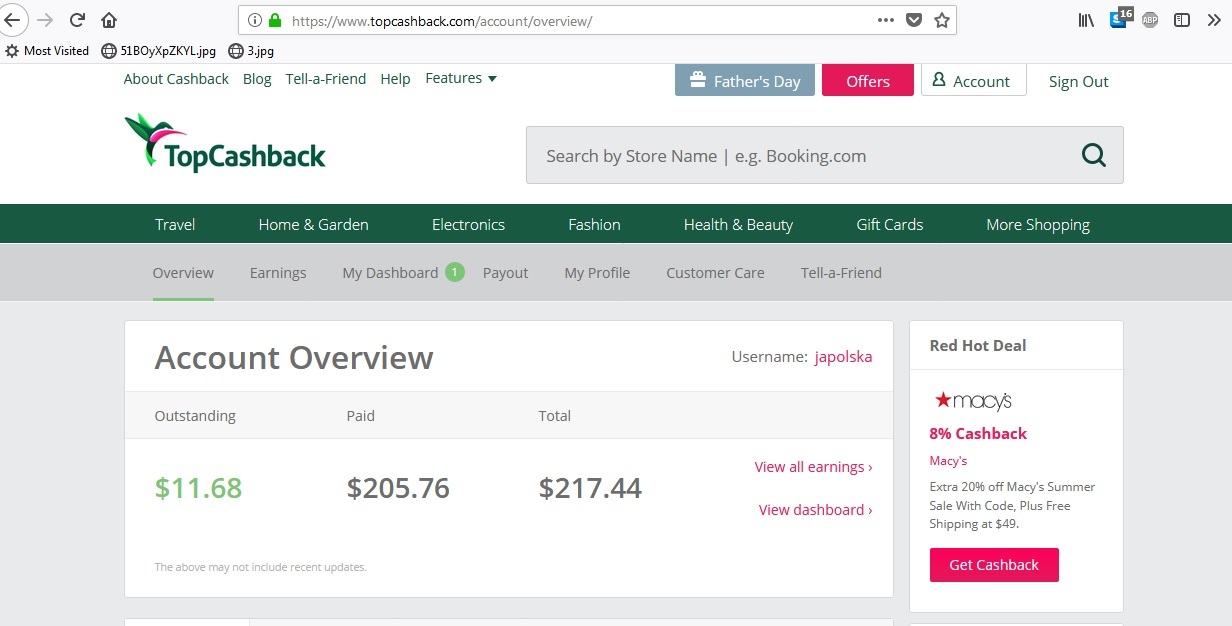The width and height of the screenshot is (1232, 626).
Task: Click the blue extension icon with badge 16
Action: [x=1120, y=18]
